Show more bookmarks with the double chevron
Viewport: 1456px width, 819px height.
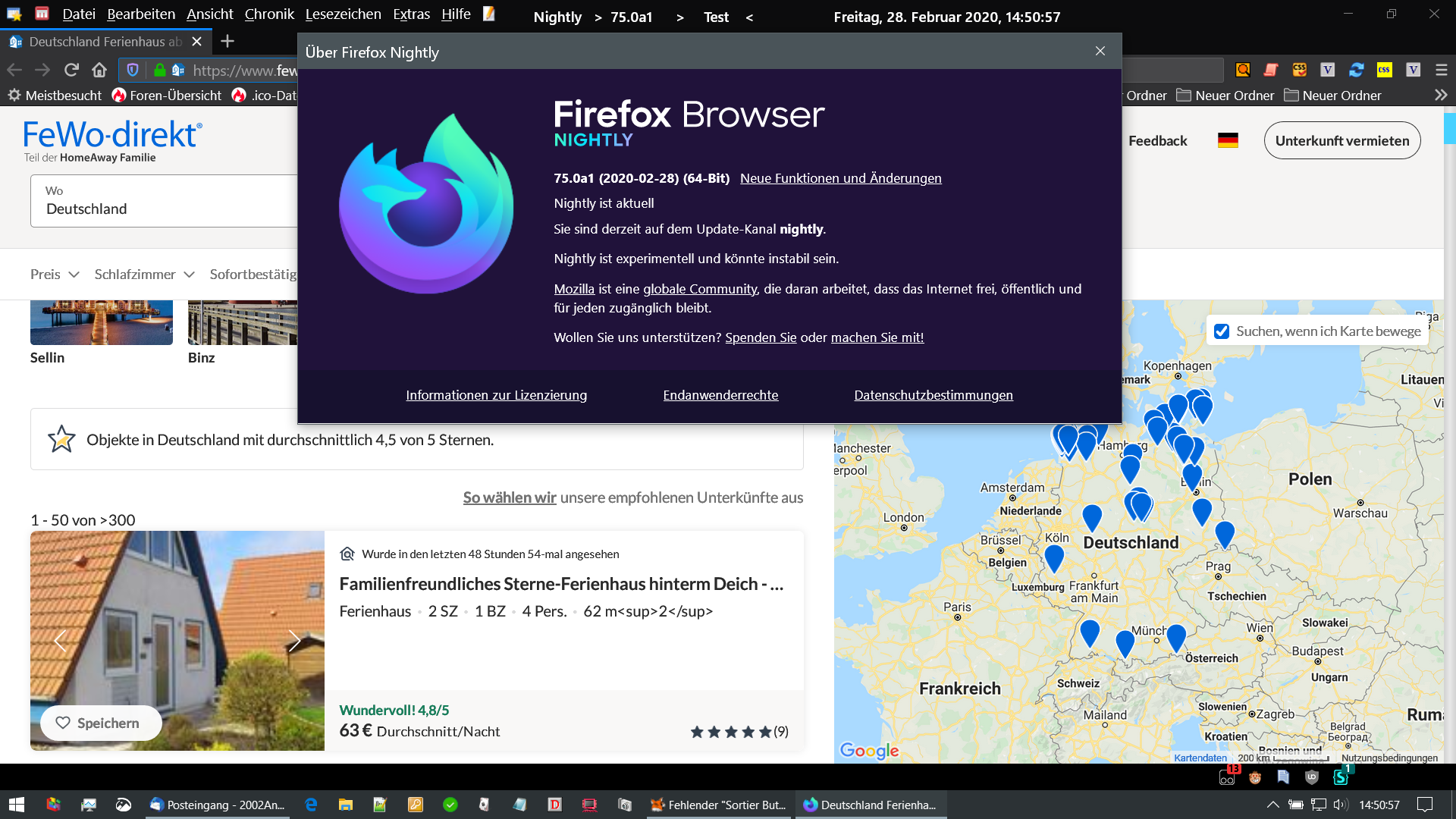coord(1441,96)
